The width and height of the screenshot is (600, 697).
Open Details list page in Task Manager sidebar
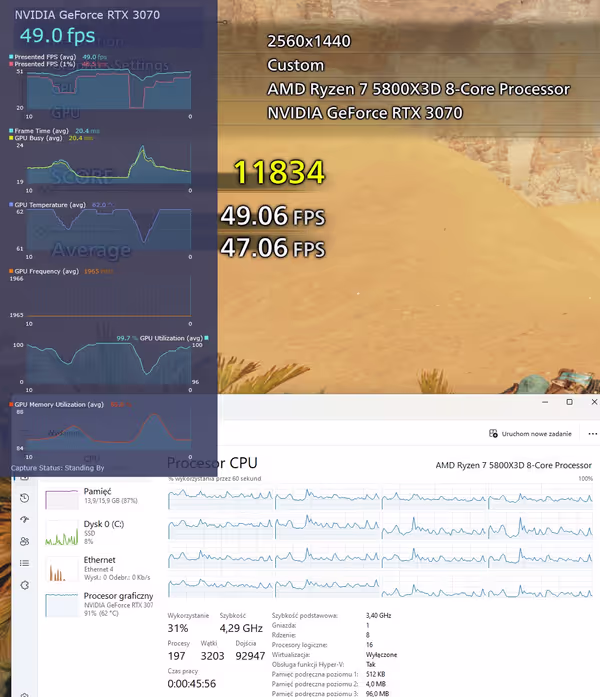point(24,563)
